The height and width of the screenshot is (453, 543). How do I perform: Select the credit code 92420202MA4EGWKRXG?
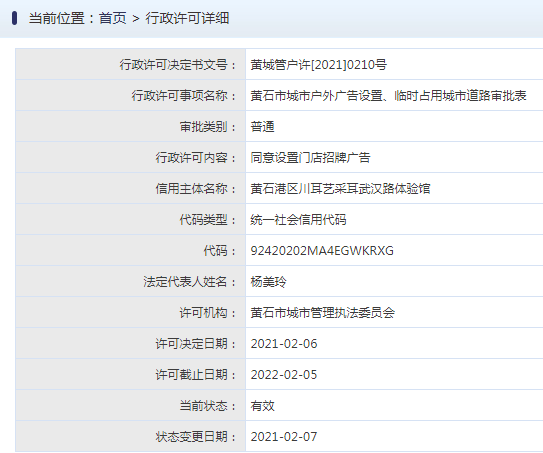[322, 251]
